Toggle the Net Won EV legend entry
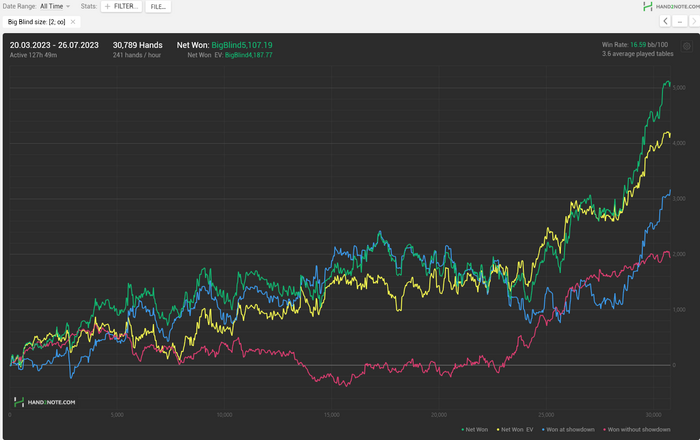 click(x=515, y=429)
